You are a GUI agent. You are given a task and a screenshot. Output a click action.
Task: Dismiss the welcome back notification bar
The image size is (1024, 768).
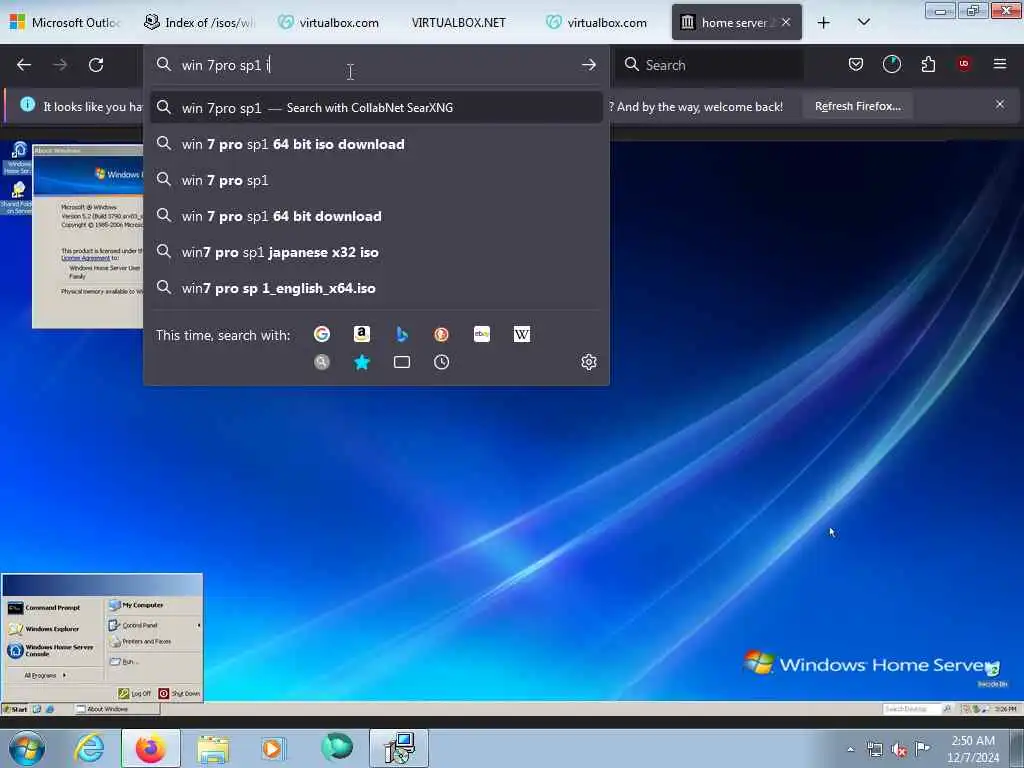pos(1000,104)
